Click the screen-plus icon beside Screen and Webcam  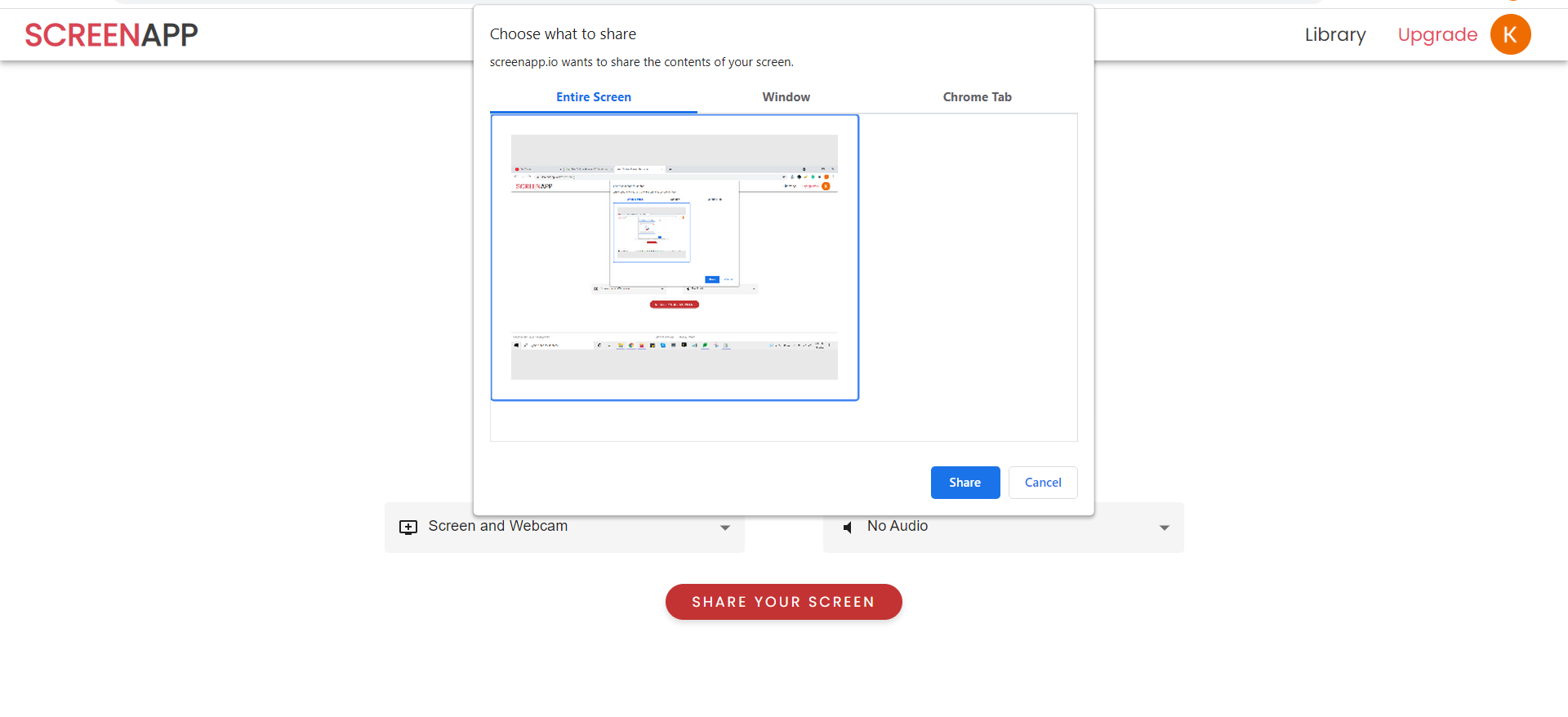pyautogui.click(x=408, y=528)
